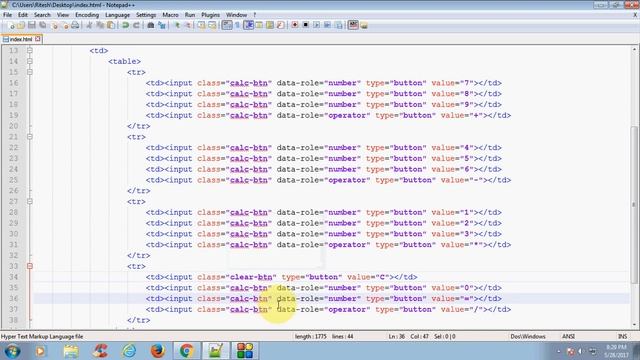Toggle Show All Characters in the toolbar
This screenshot has width=640, height=360.
tap(237, 25)
